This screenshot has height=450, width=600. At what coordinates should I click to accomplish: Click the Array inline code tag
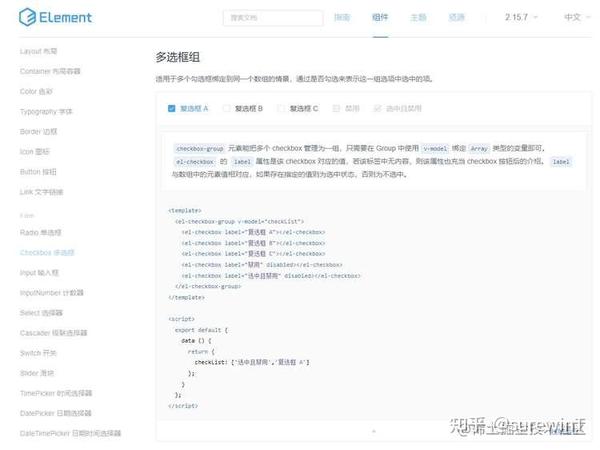click(x=479, y=148)
